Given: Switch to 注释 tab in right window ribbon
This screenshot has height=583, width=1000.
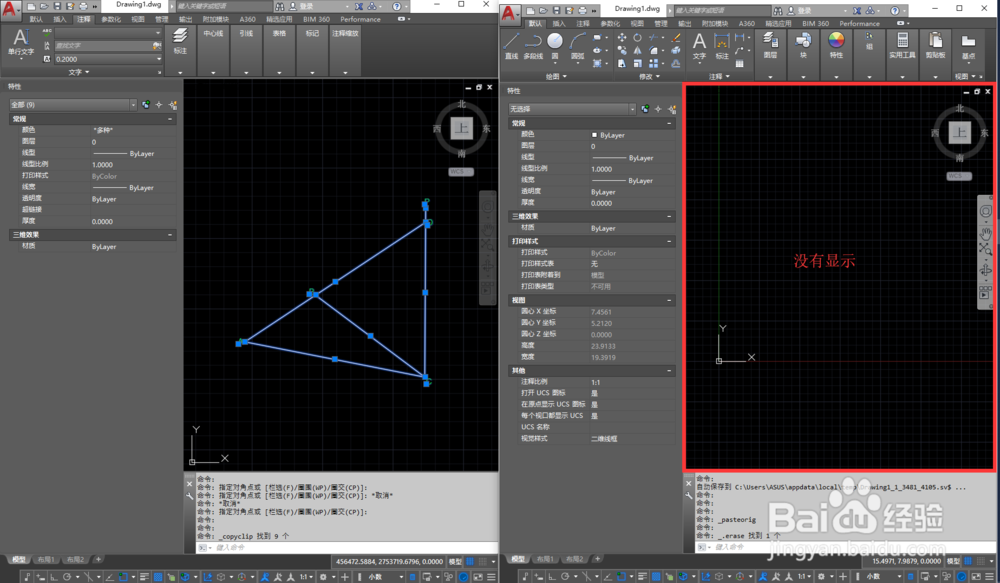Looking at the screenshot, I should tap(583, 24).
